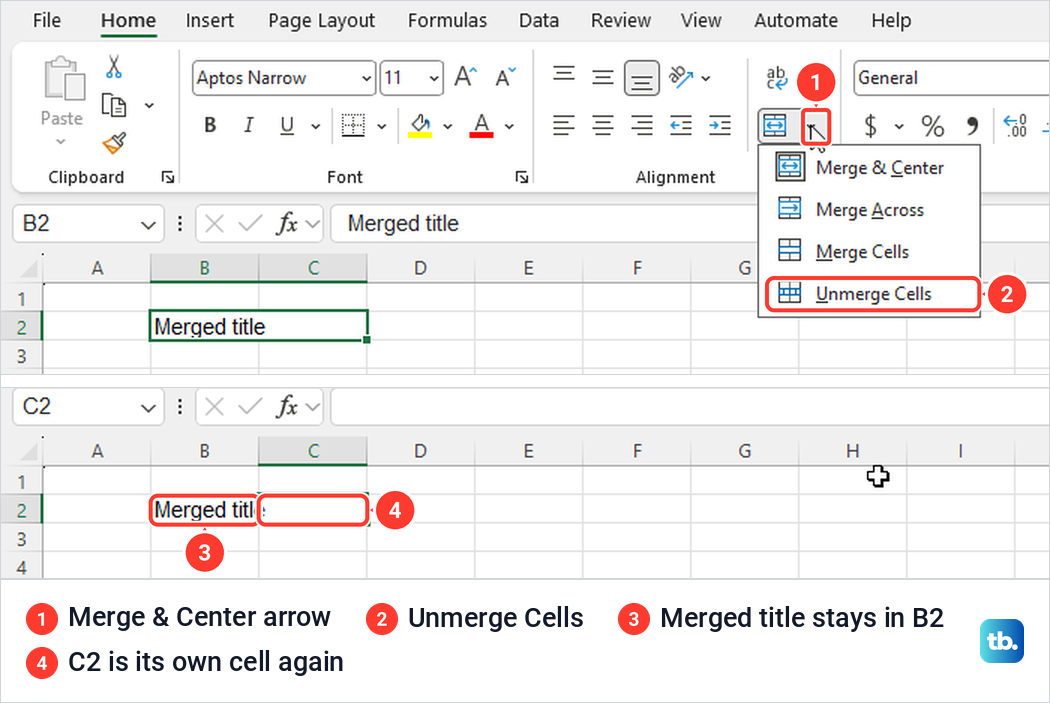Viewport: 1050px width, 703px height.
Task: Open the View tab
Action: pyautogui.click(x=701, y=20)
